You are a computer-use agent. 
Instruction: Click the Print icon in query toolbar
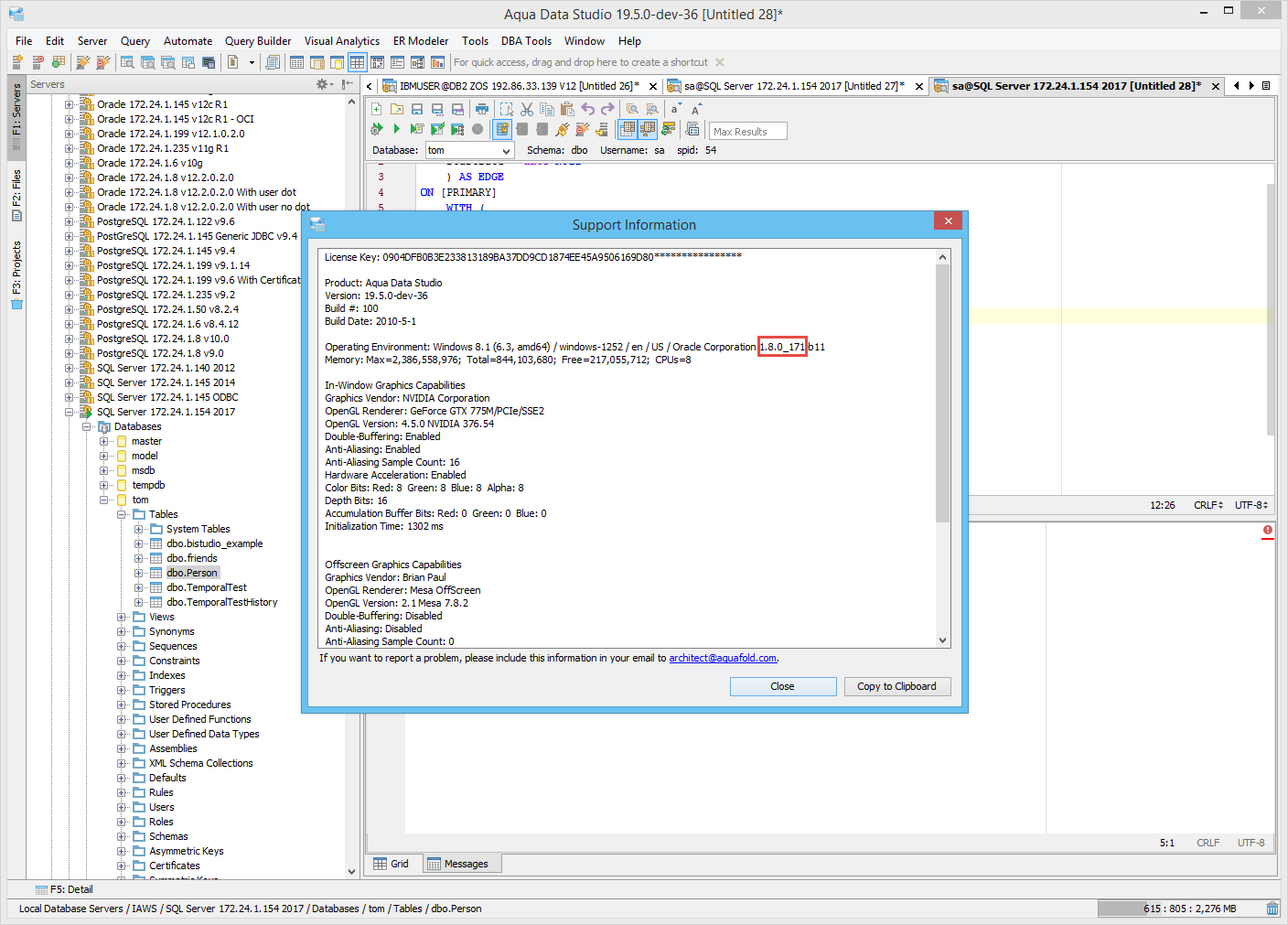482,109
